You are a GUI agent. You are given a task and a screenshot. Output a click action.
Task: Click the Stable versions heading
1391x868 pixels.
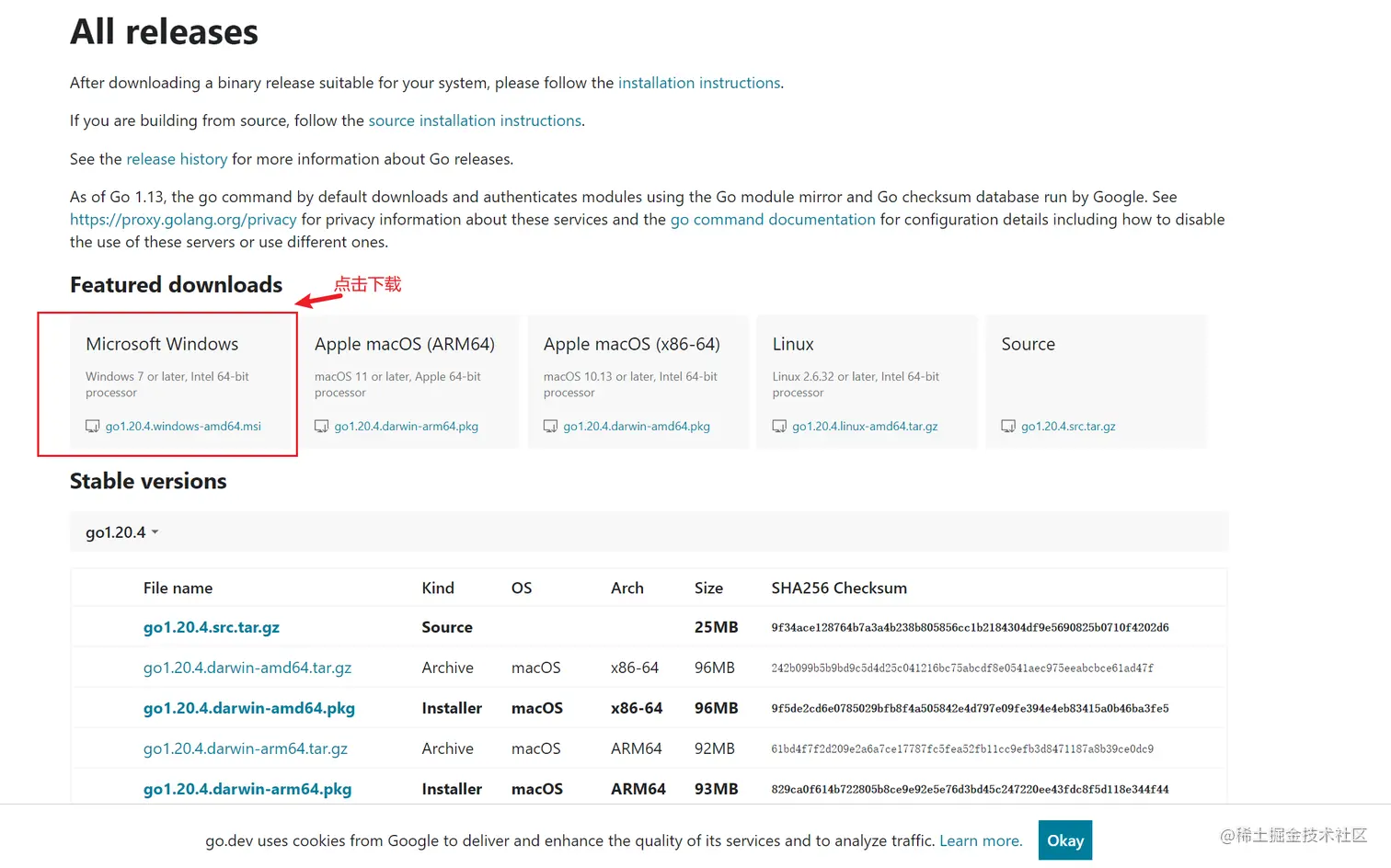pyautogui.click(x=148, y=481)
